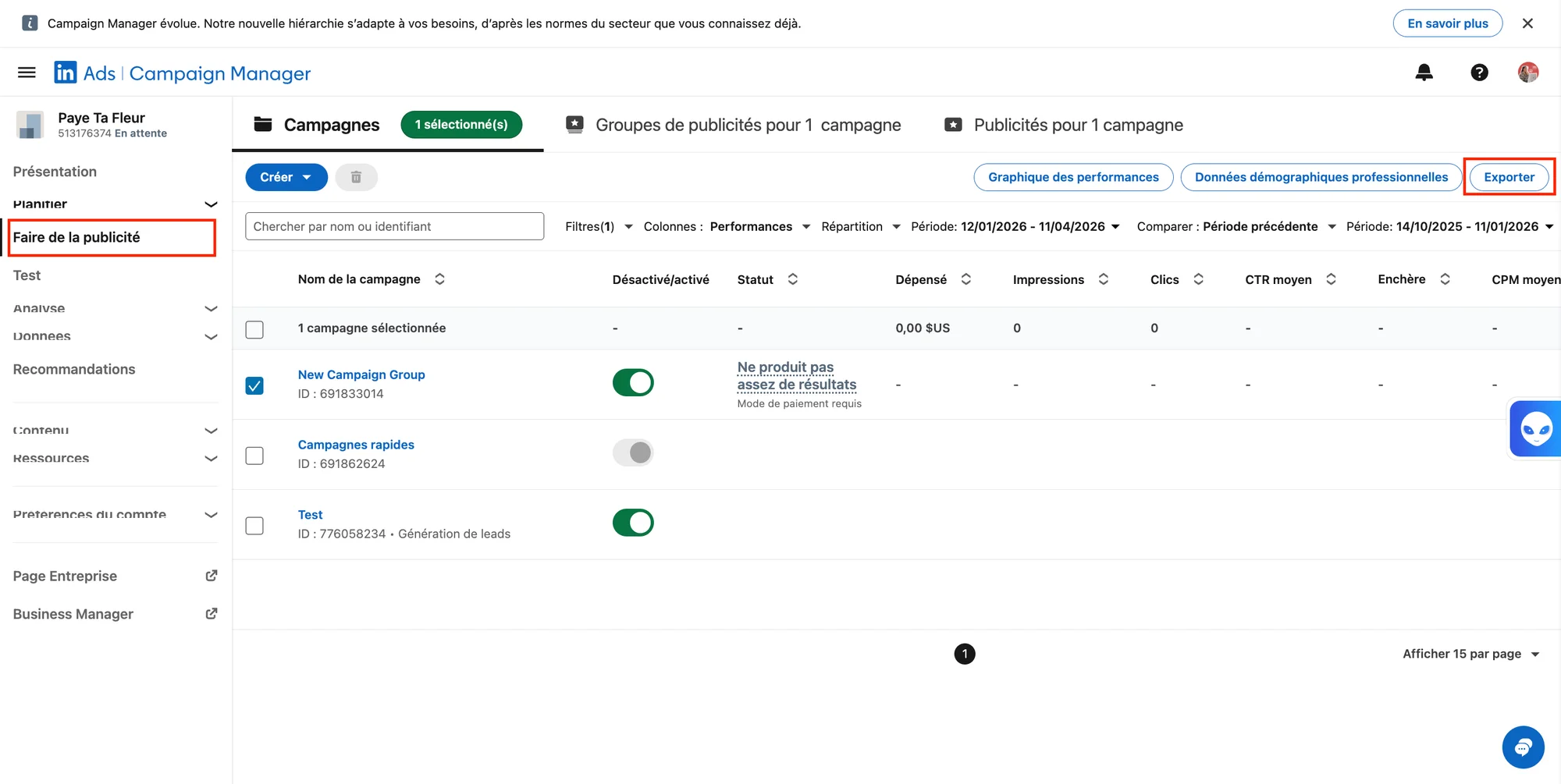
Task: Switch to Groupes de publicités tab
Action: point(733,125)
